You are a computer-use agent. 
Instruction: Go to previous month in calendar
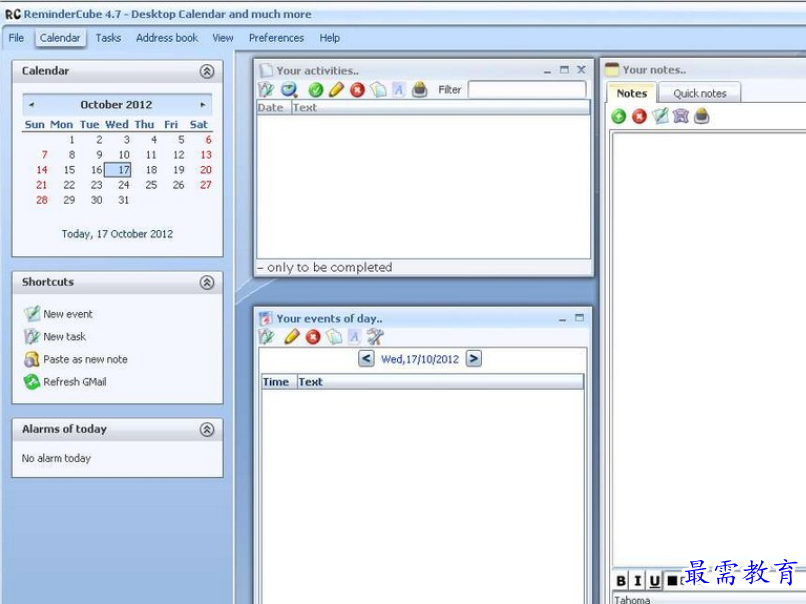coord(32,104)
